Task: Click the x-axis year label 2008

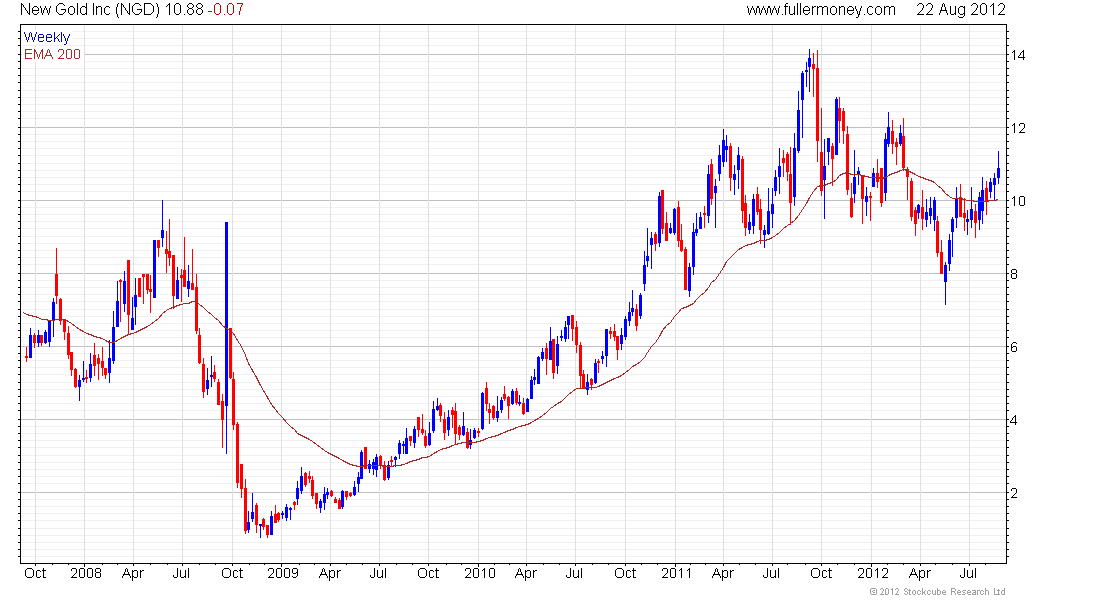Action: point(86,573)
